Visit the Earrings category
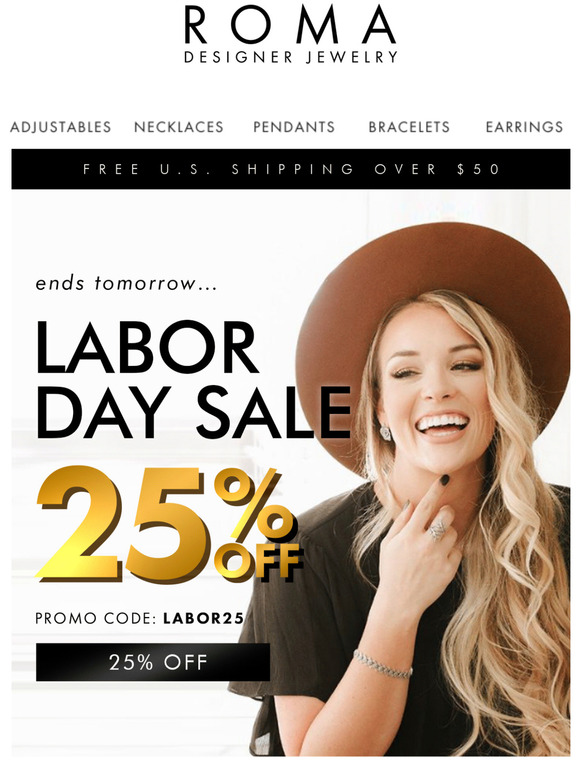580x774 pixels. click(x=524, y=127)
